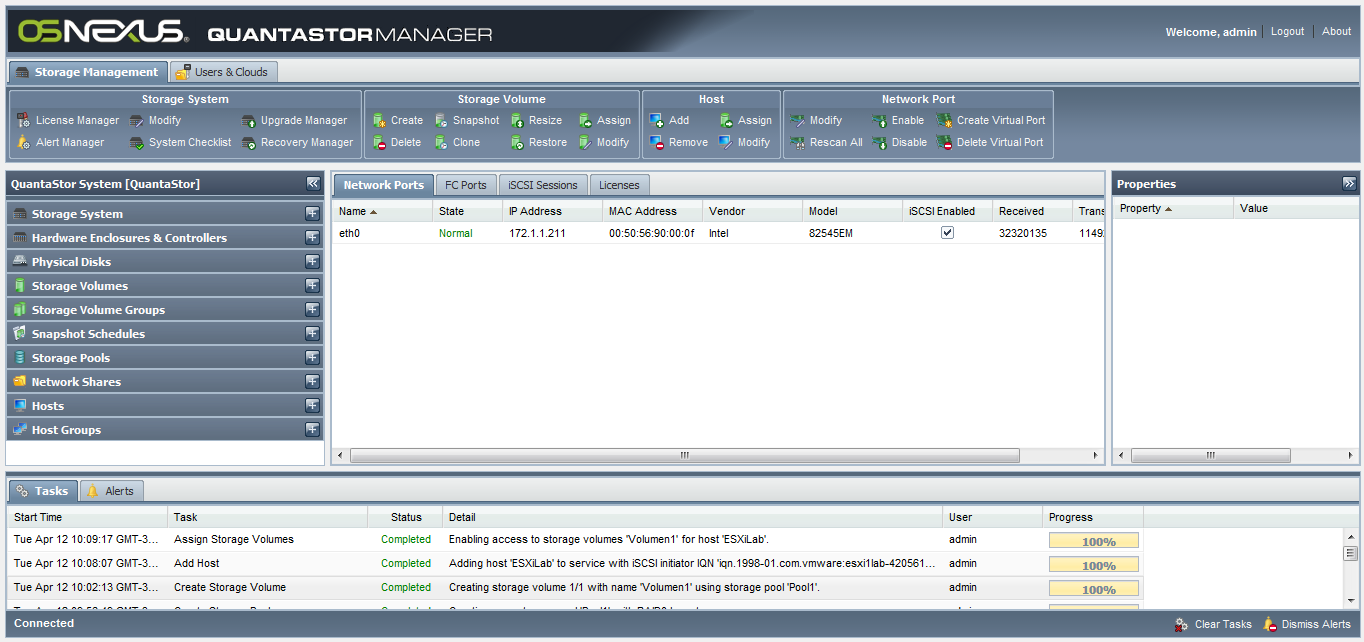Expand the Storage Pools section
The image size is (1364, 642).
[313, 357]
